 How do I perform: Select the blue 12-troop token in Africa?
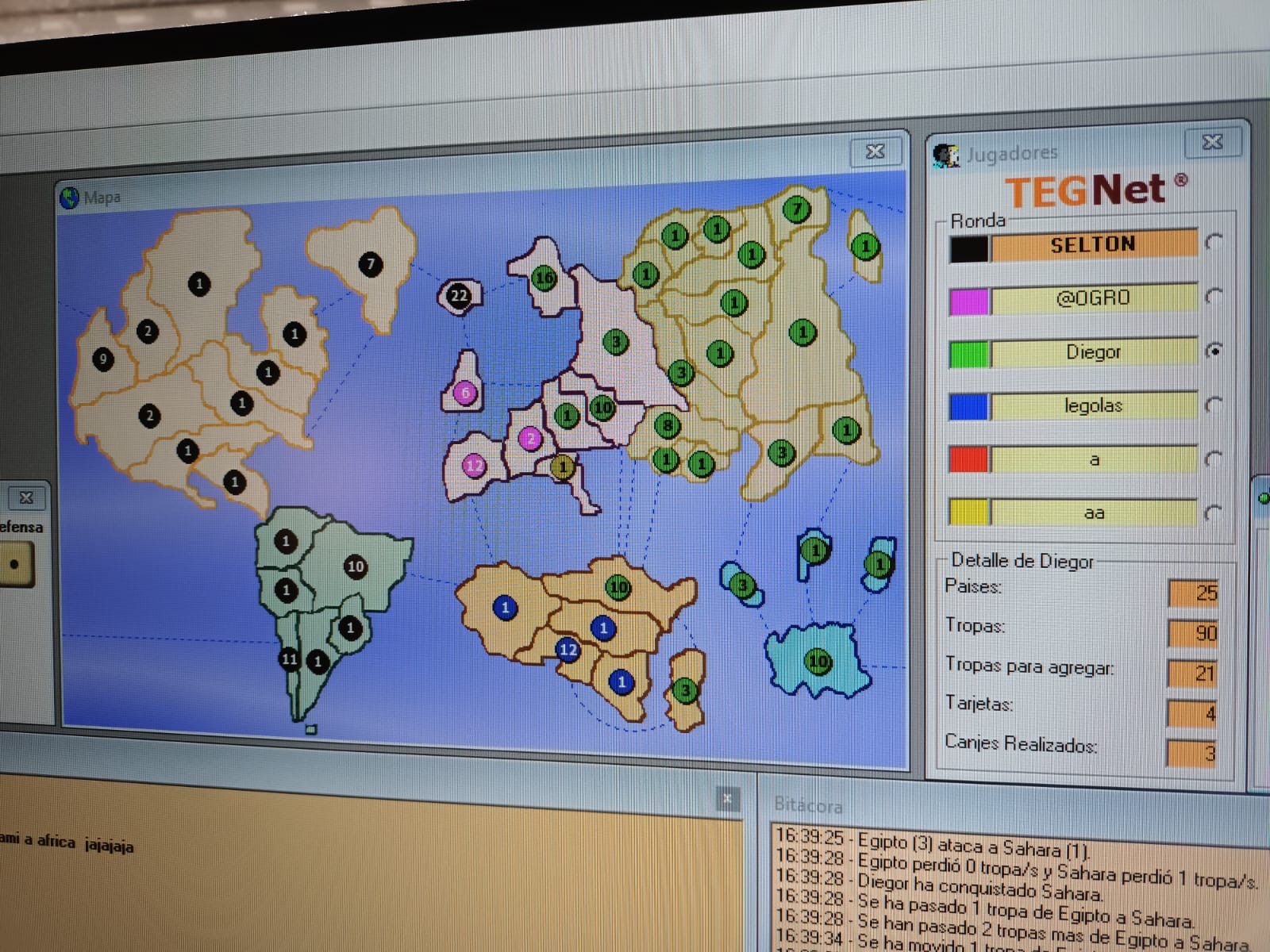click(568, 650)
